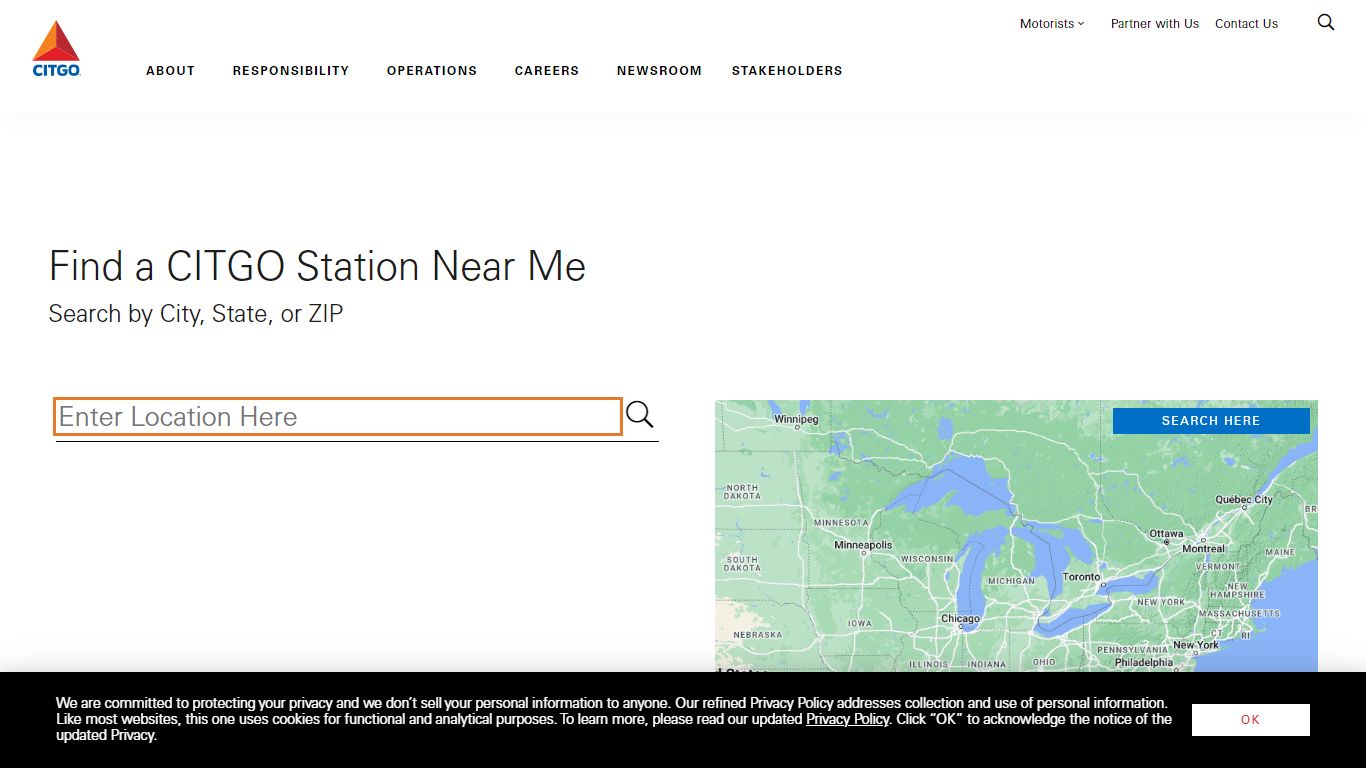This screenshot has width=1366, height=768.
Task: Click SEARCH HERE button on map
Action: pyautogui.click(x=1211, y=421)
